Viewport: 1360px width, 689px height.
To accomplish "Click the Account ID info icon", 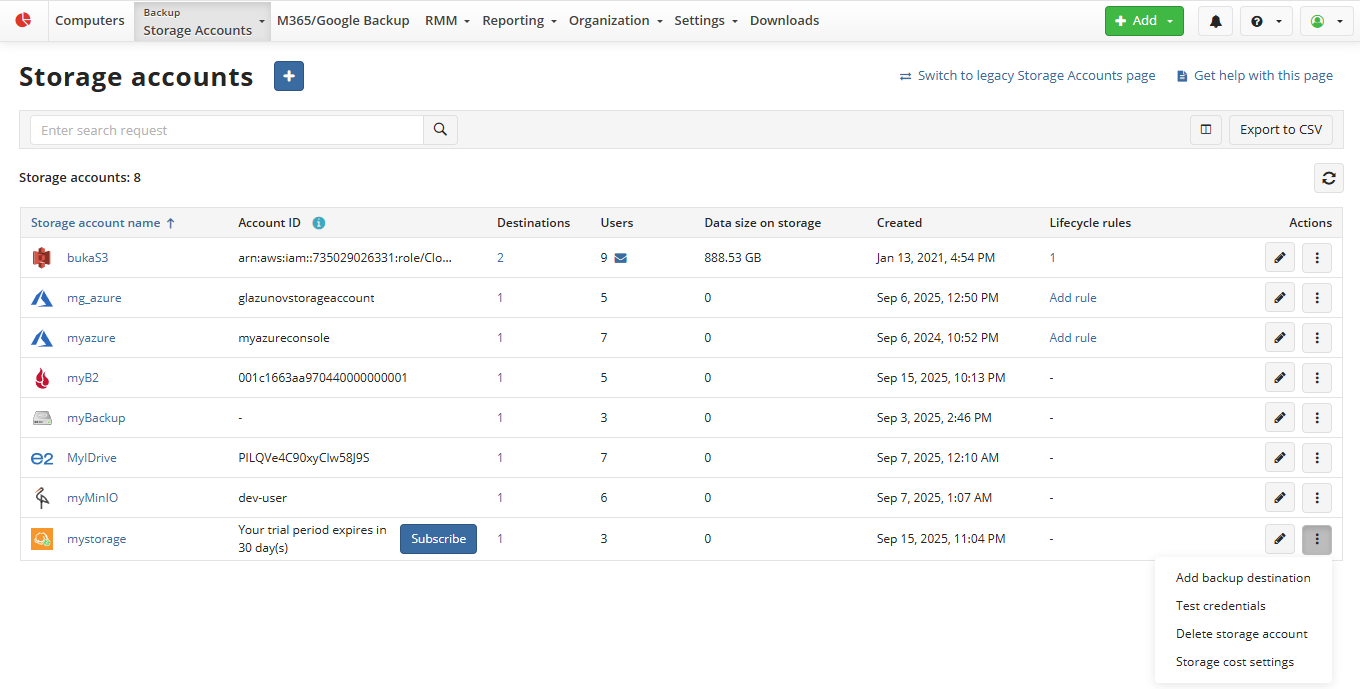I will point(319,223).
